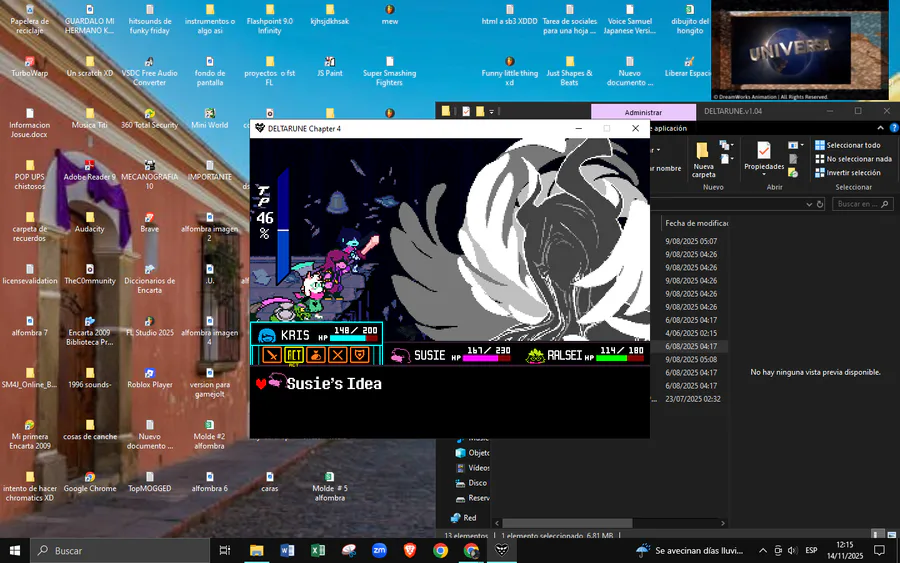Image resolution: width=900 pixels, height=563 pixels.
Task: Open the Windows Start menu
Action: tap(15, 550)
